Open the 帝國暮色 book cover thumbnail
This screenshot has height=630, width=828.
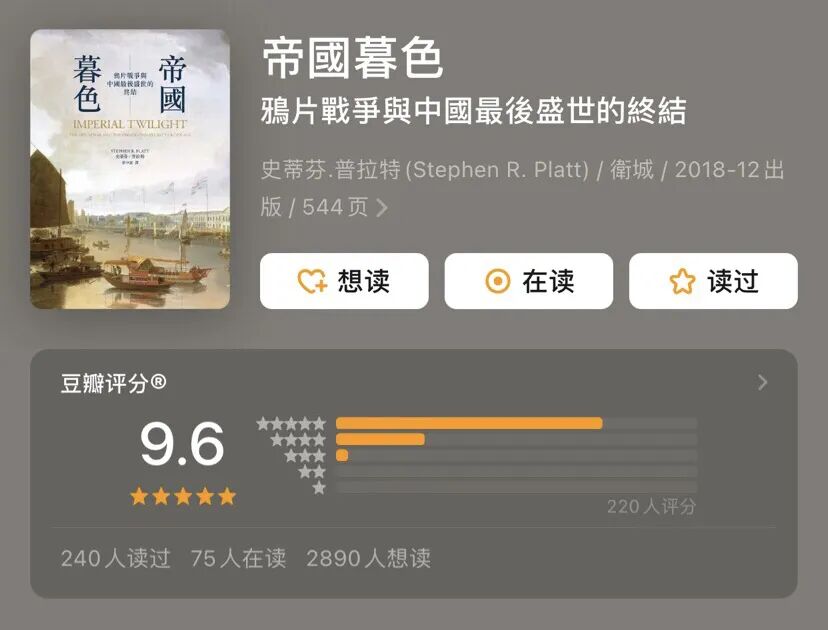pyautogui.click(x=130, y=169)
